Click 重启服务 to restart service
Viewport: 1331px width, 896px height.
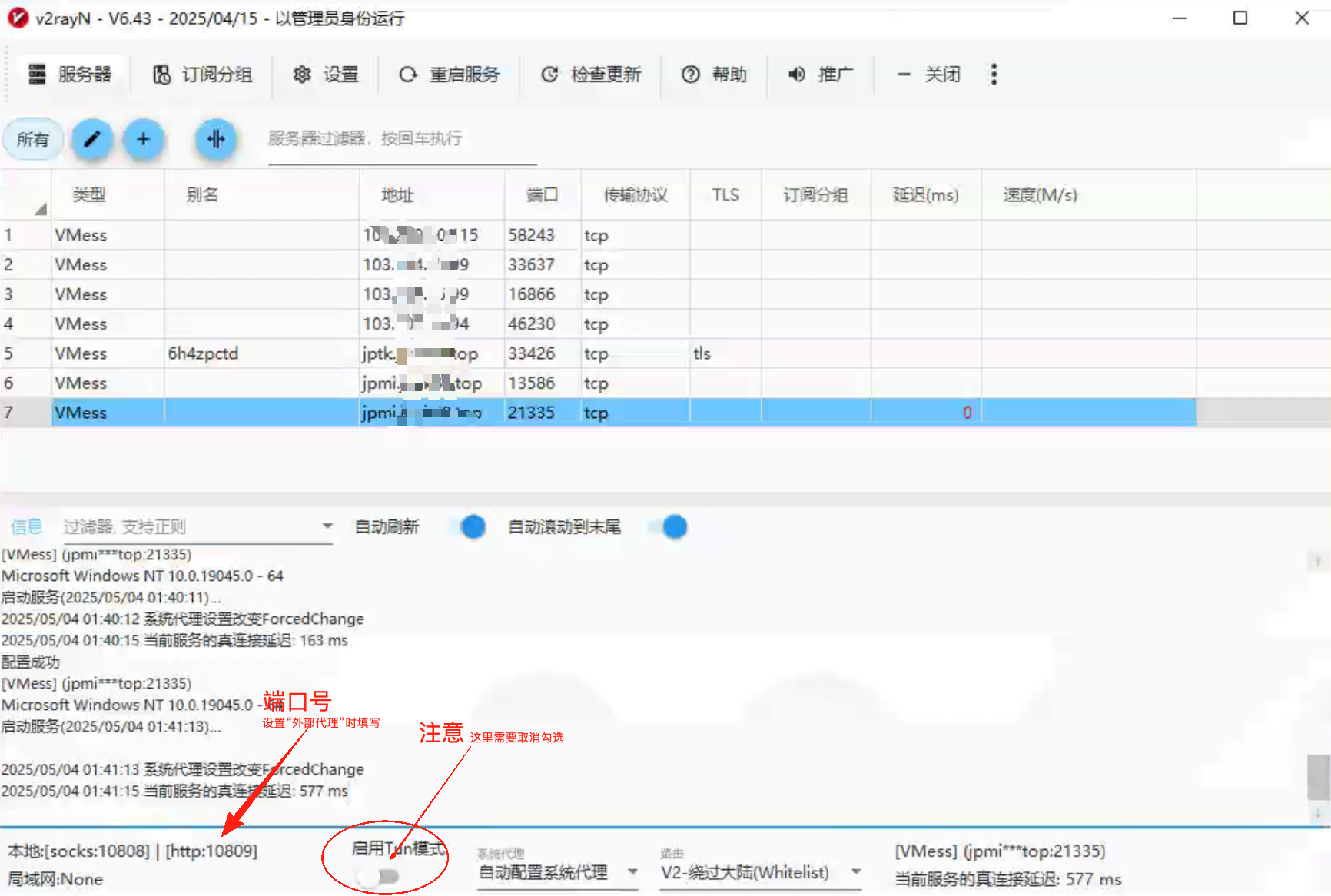pos(450,75)
